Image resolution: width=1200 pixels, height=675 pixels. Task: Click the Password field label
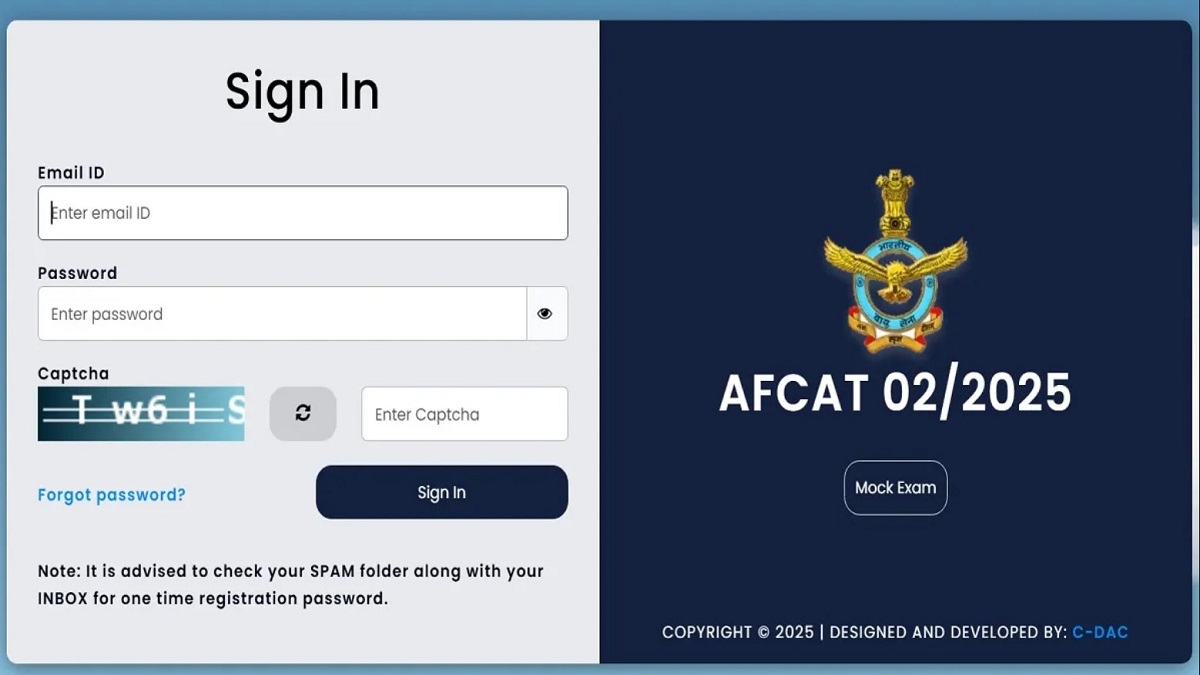[x=77, y=273]
